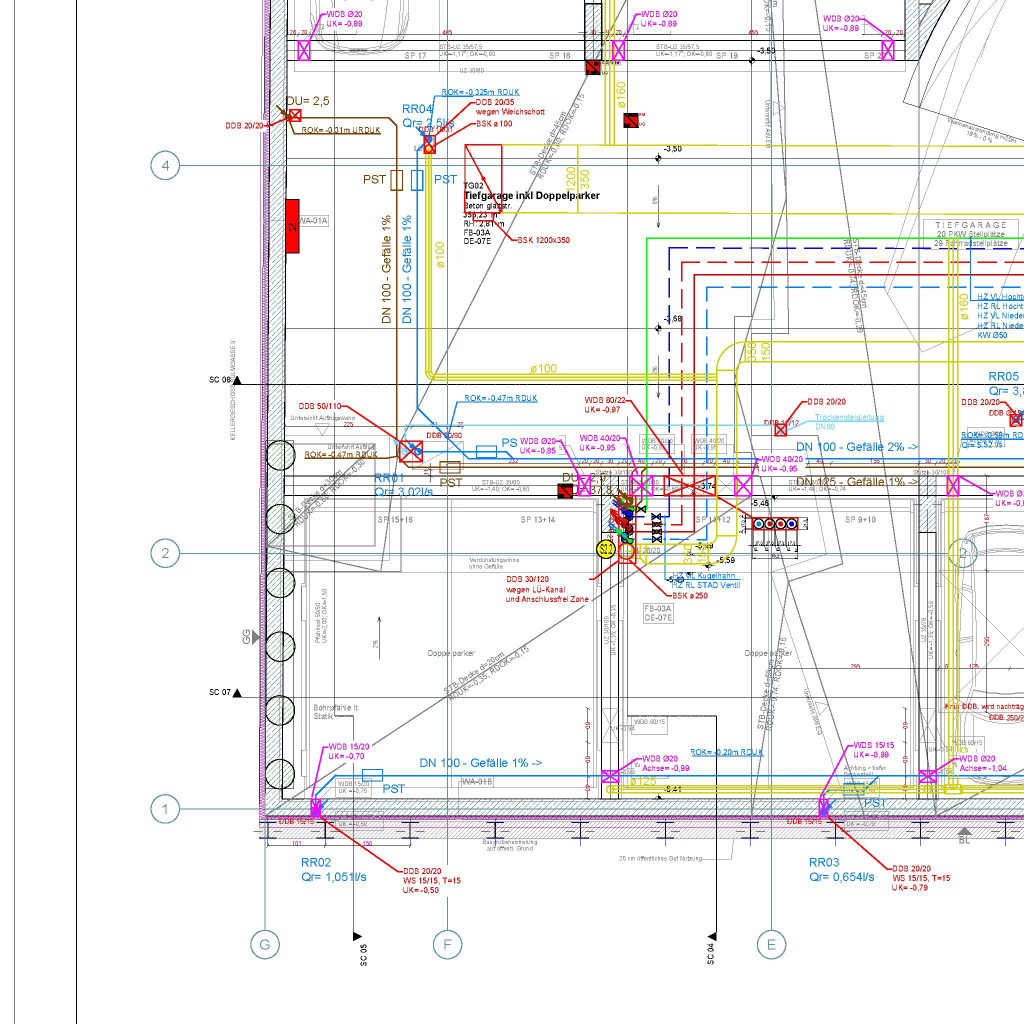1024x1024 pixels.
Task: Select the RR02 drain label
Action: point(316,862)
